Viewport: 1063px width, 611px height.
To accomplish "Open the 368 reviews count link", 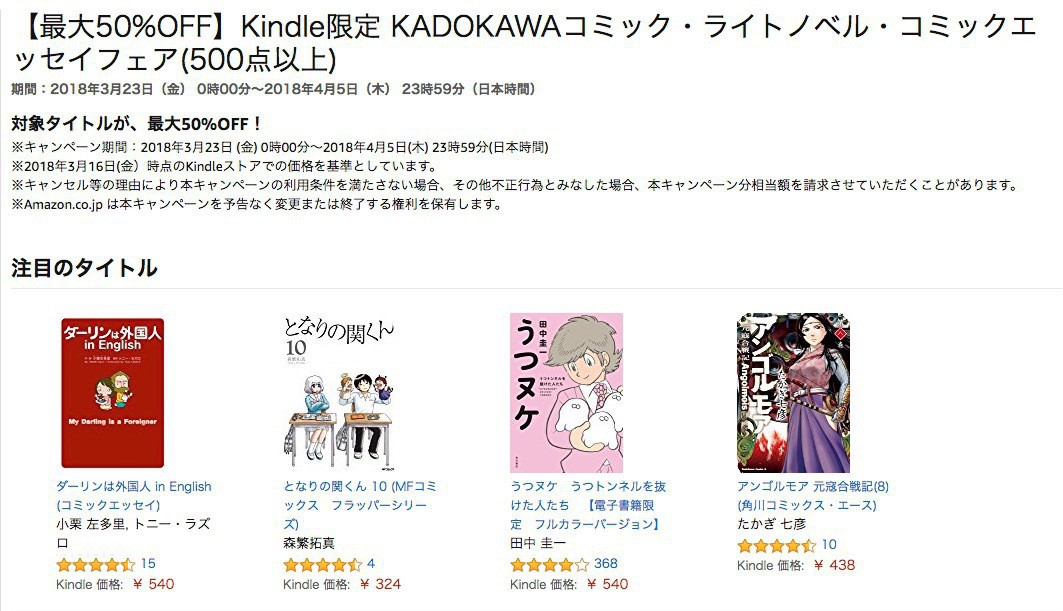I will 605,564.
